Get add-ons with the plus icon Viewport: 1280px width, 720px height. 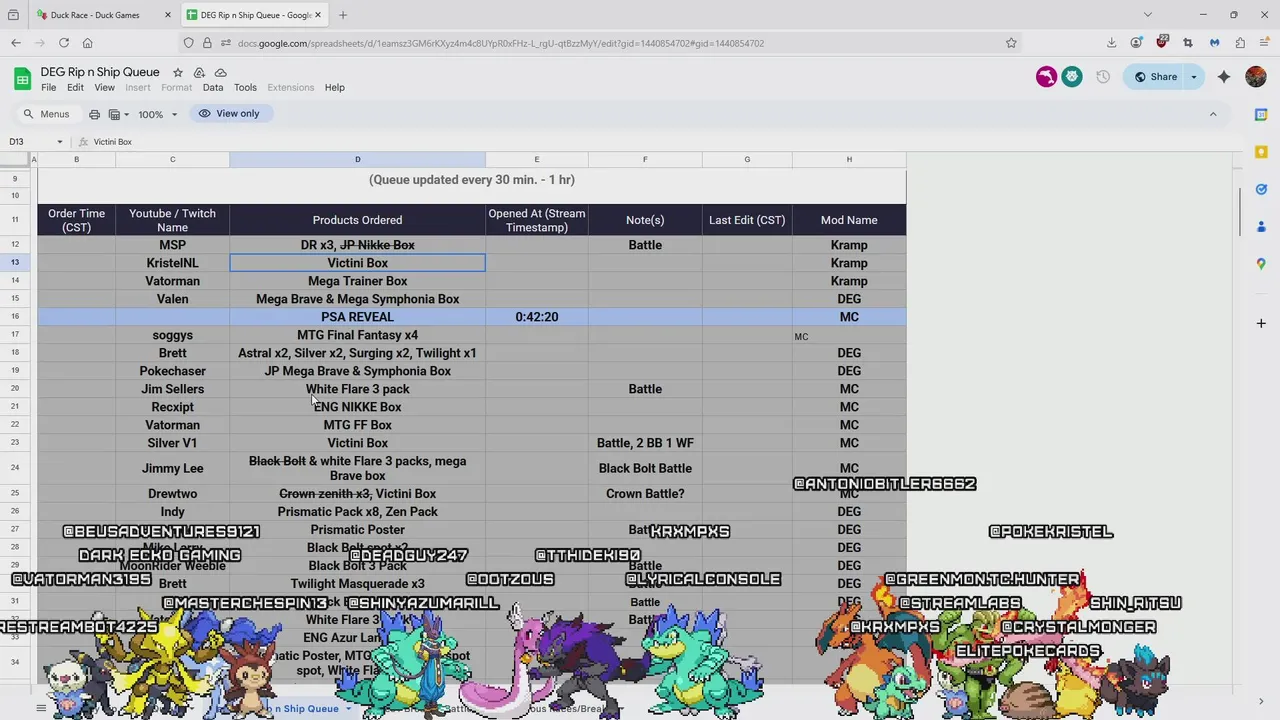click(1261, 323)
